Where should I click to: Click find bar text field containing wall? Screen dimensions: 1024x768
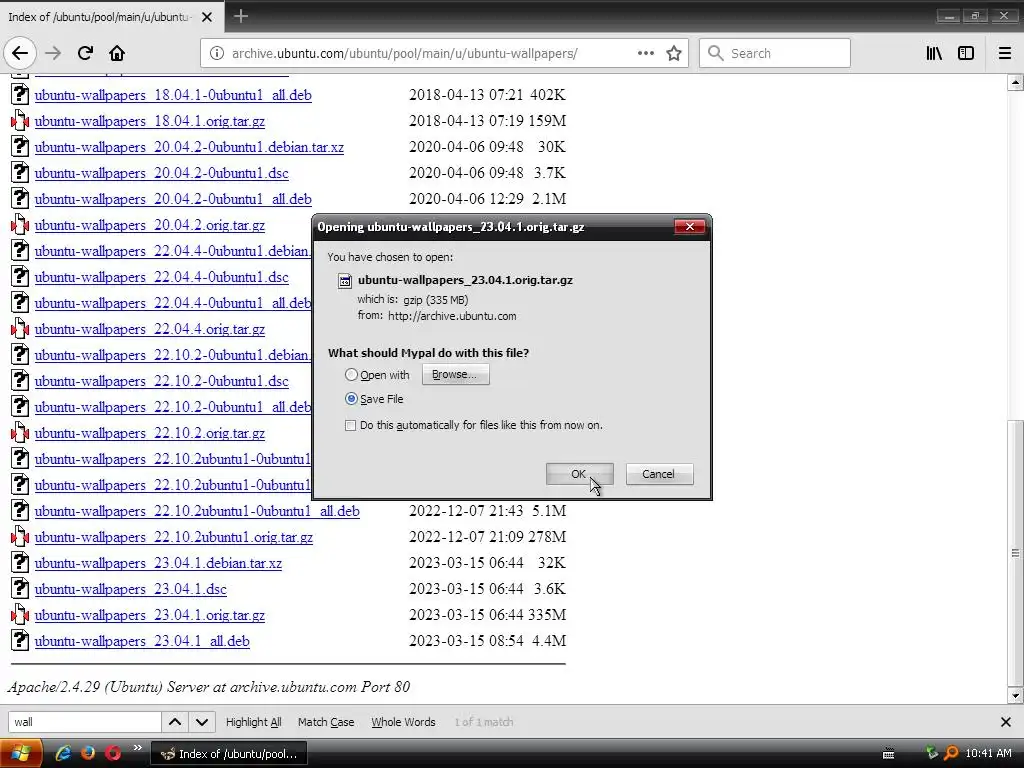(x=84, y=722)
